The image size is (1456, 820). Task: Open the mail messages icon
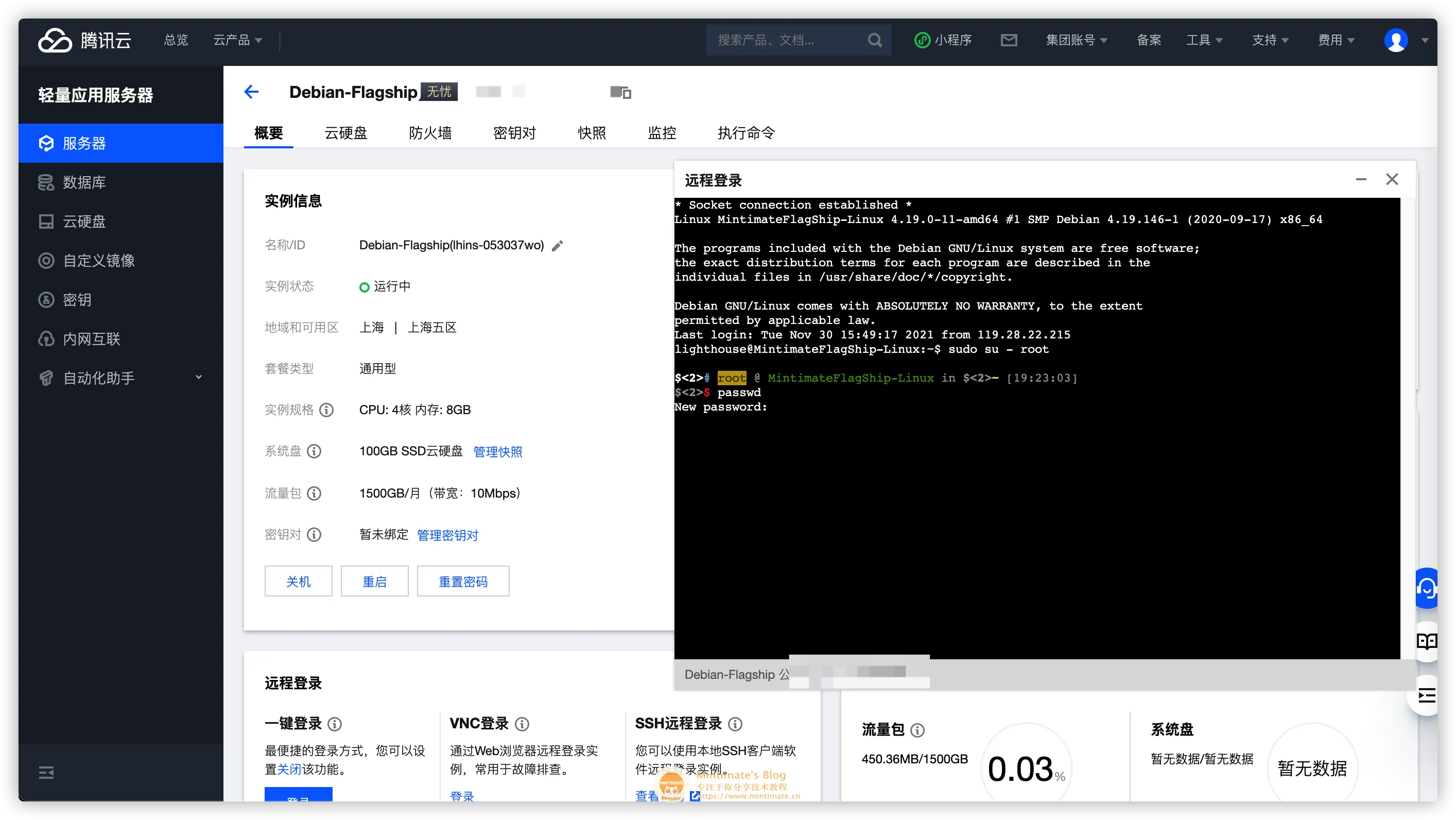1009,40
